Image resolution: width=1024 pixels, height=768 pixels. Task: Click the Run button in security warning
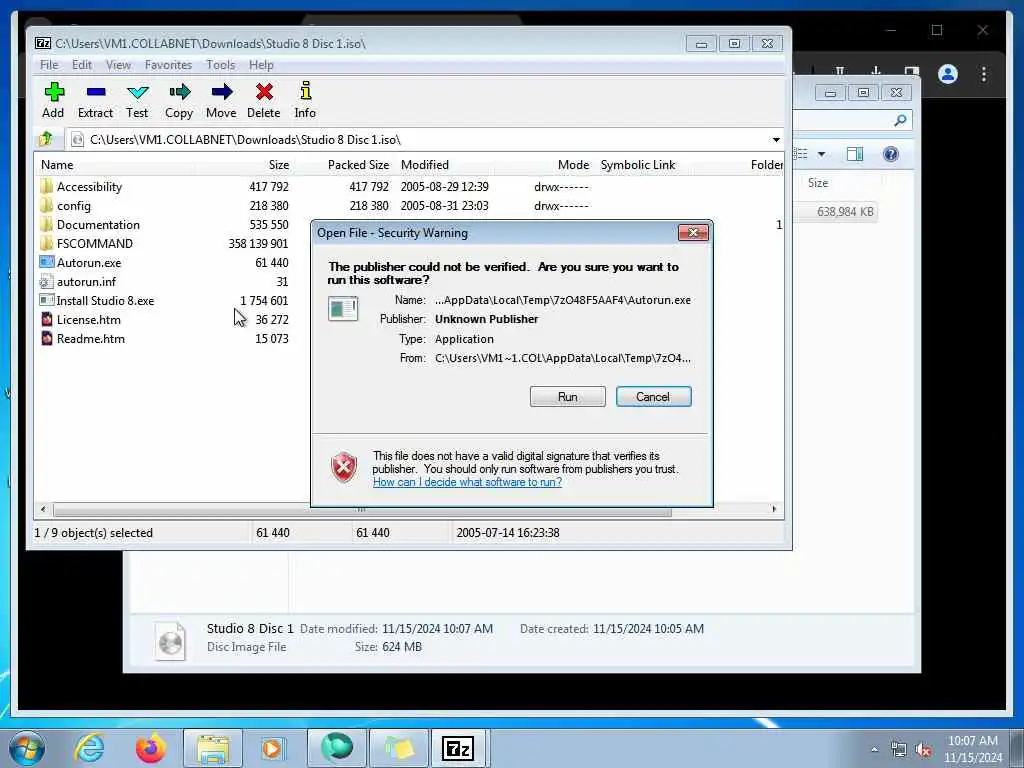pyautogui.click(x=568, y=396)
